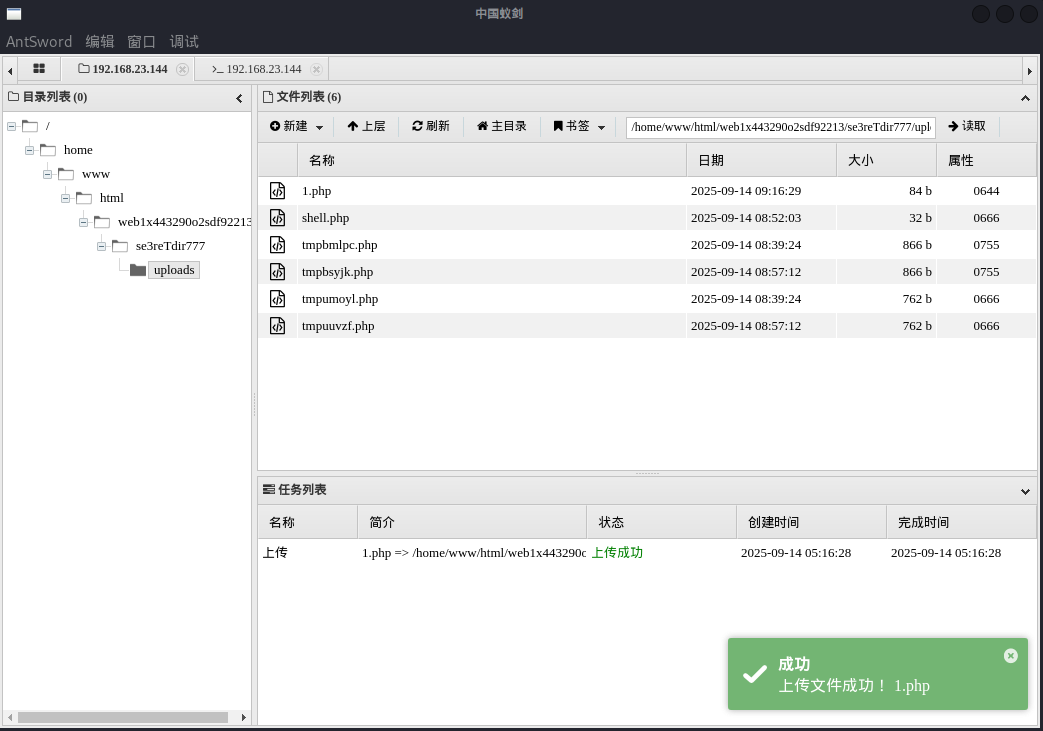
Task: Open the 新建 dropdown menu
Action: 297,127
